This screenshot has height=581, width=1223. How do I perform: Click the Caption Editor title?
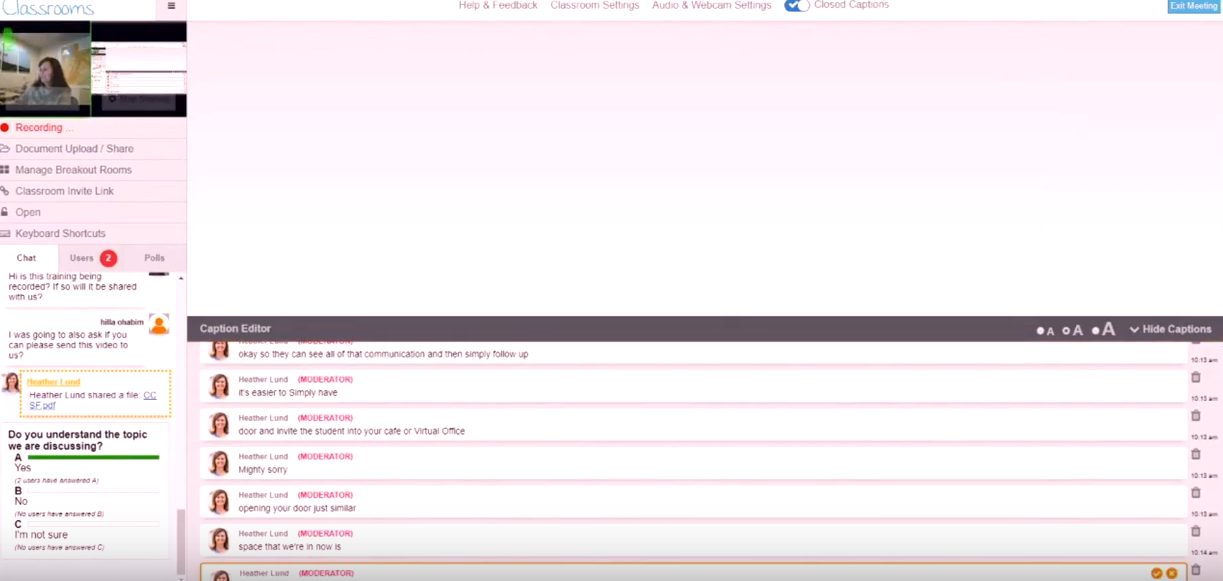click(x=235, y=329)
